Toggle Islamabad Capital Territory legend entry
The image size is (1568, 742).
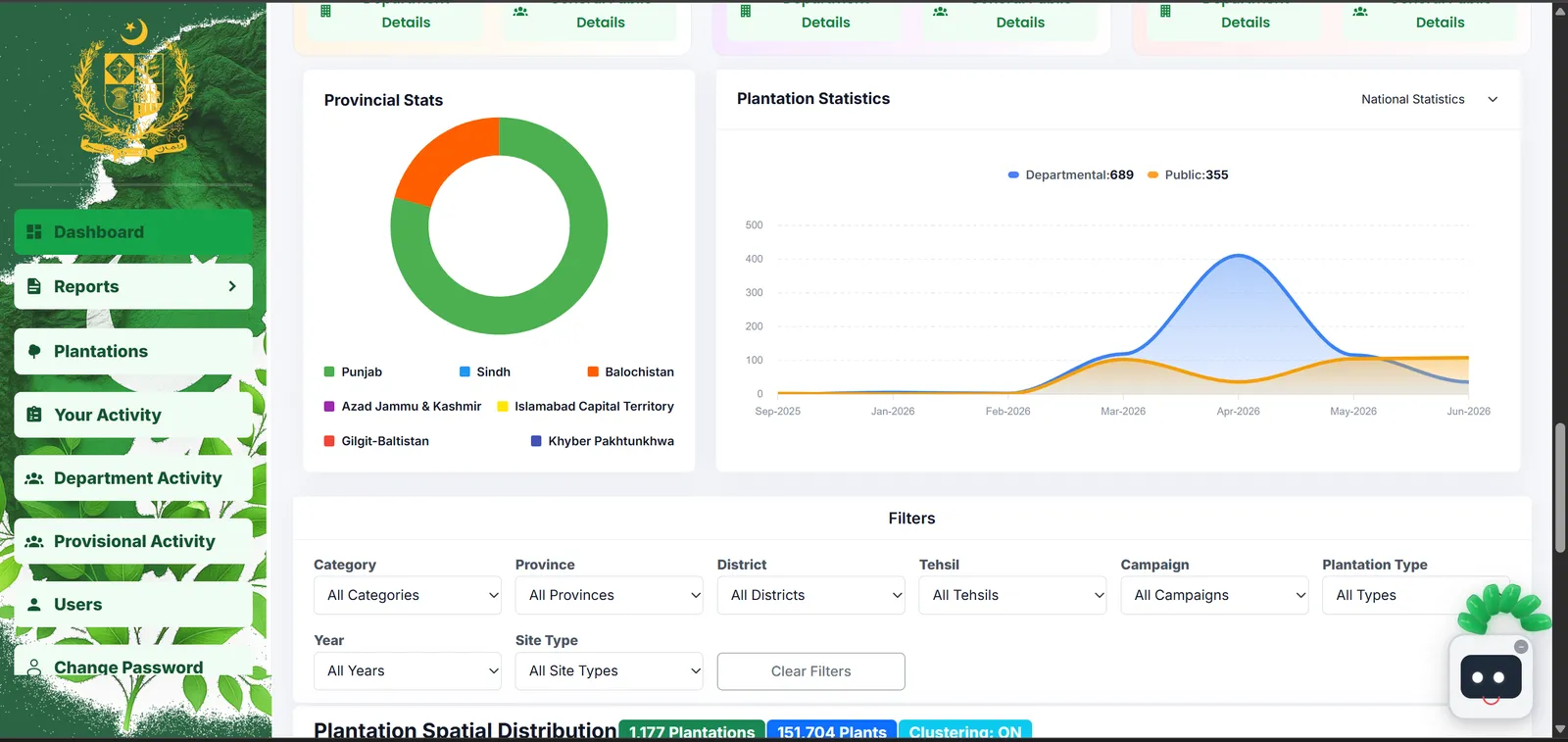tap(585, 407)
